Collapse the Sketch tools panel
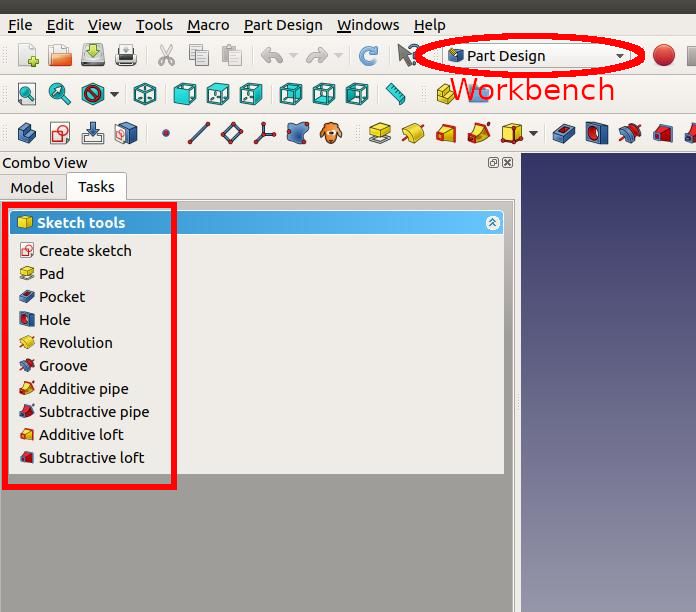 pos(492,223)
